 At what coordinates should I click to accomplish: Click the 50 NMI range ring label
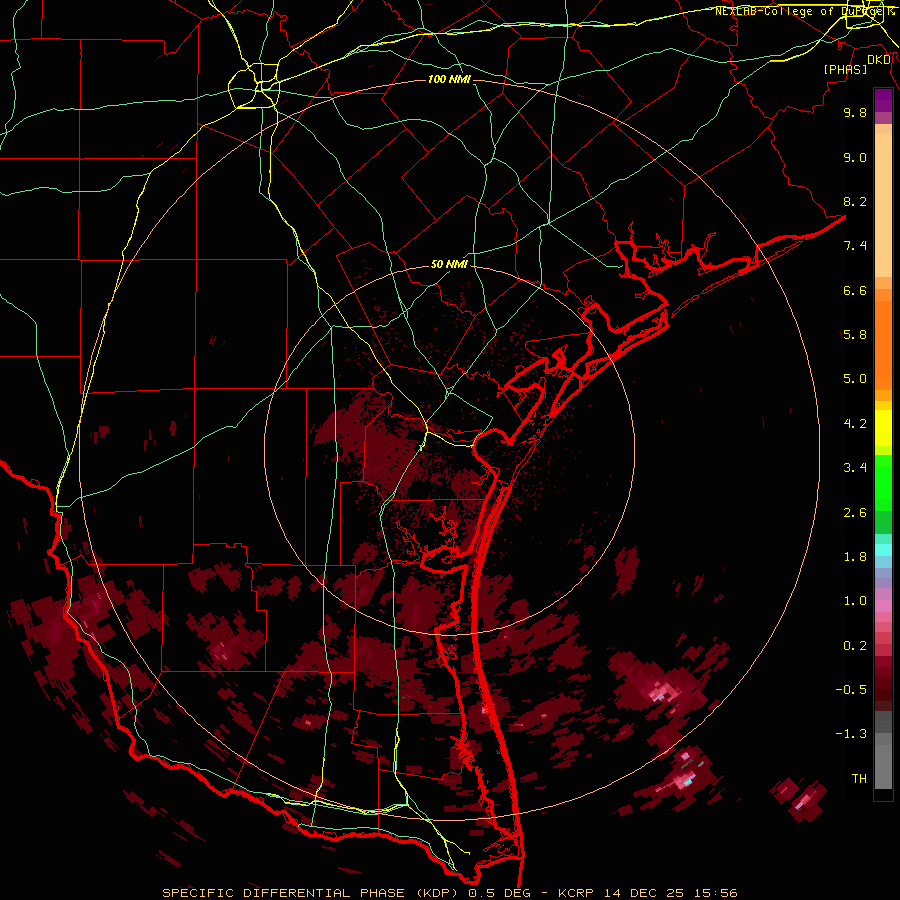pos(449,264)
